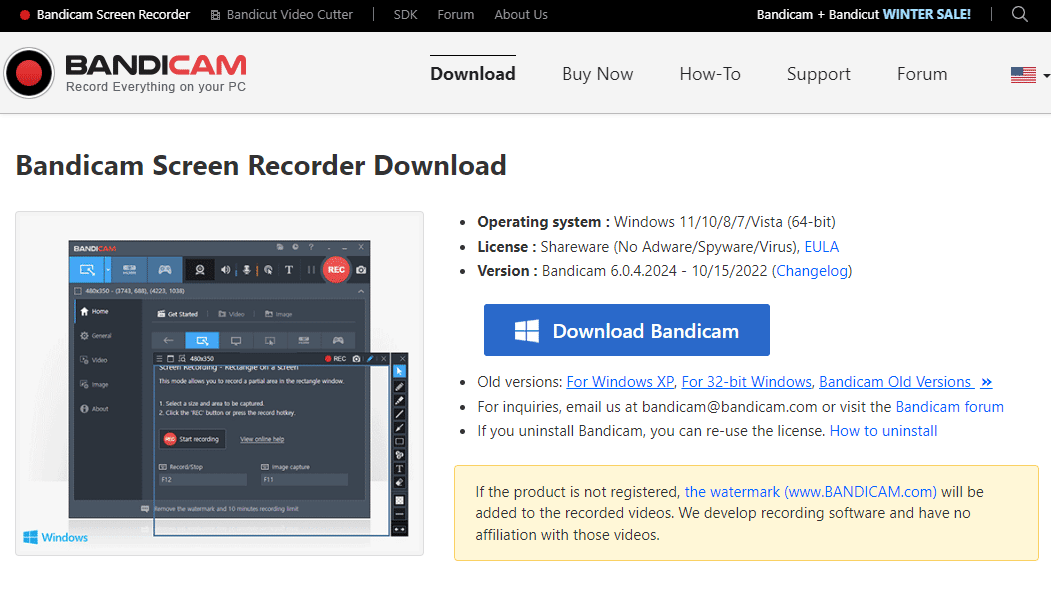This screenshot has height=591, width=1051.
Task: Open the How-To navigation item
Action: point(710,74)
